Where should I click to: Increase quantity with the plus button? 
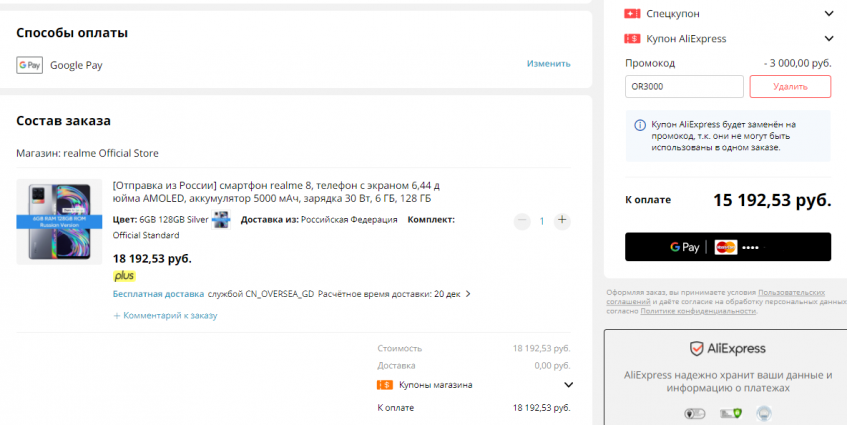click(562, 220)
